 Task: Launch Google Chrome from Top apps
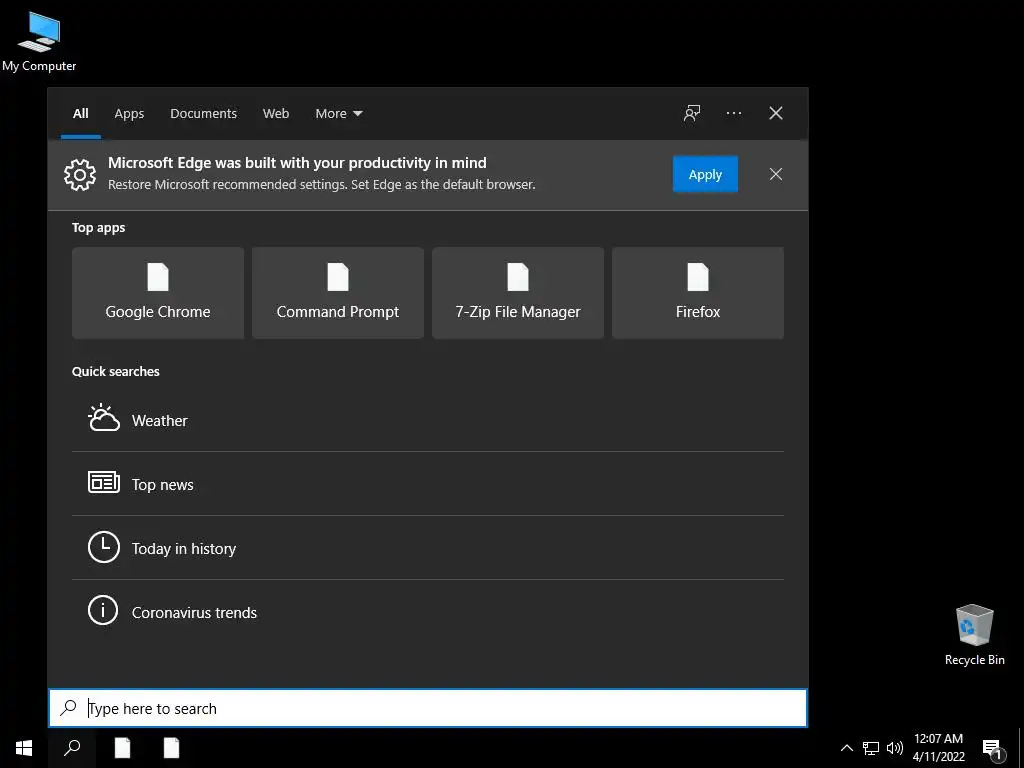tap(158, 293)
